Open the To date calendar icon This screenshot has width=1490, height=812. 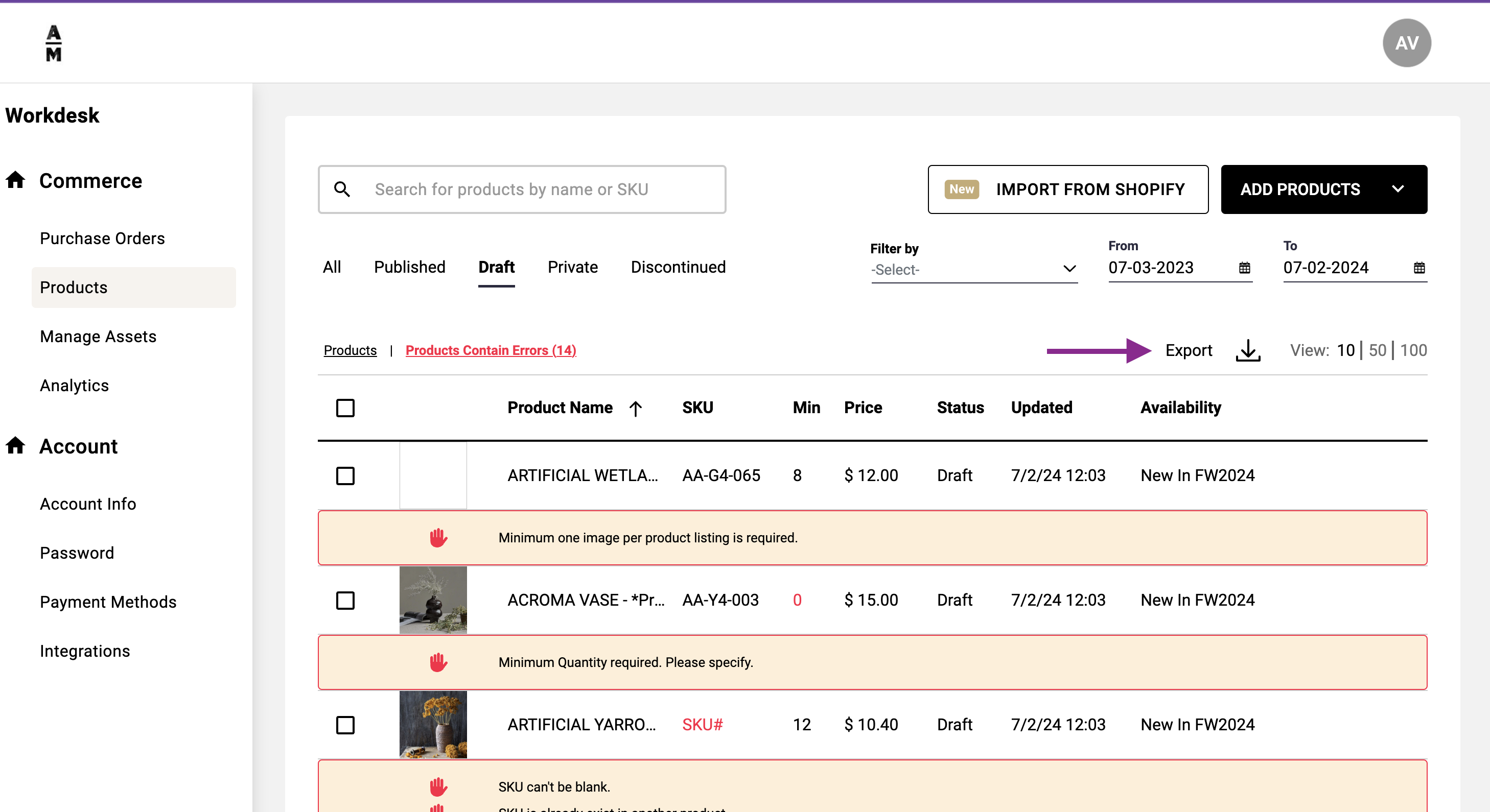coord(1419,268)
